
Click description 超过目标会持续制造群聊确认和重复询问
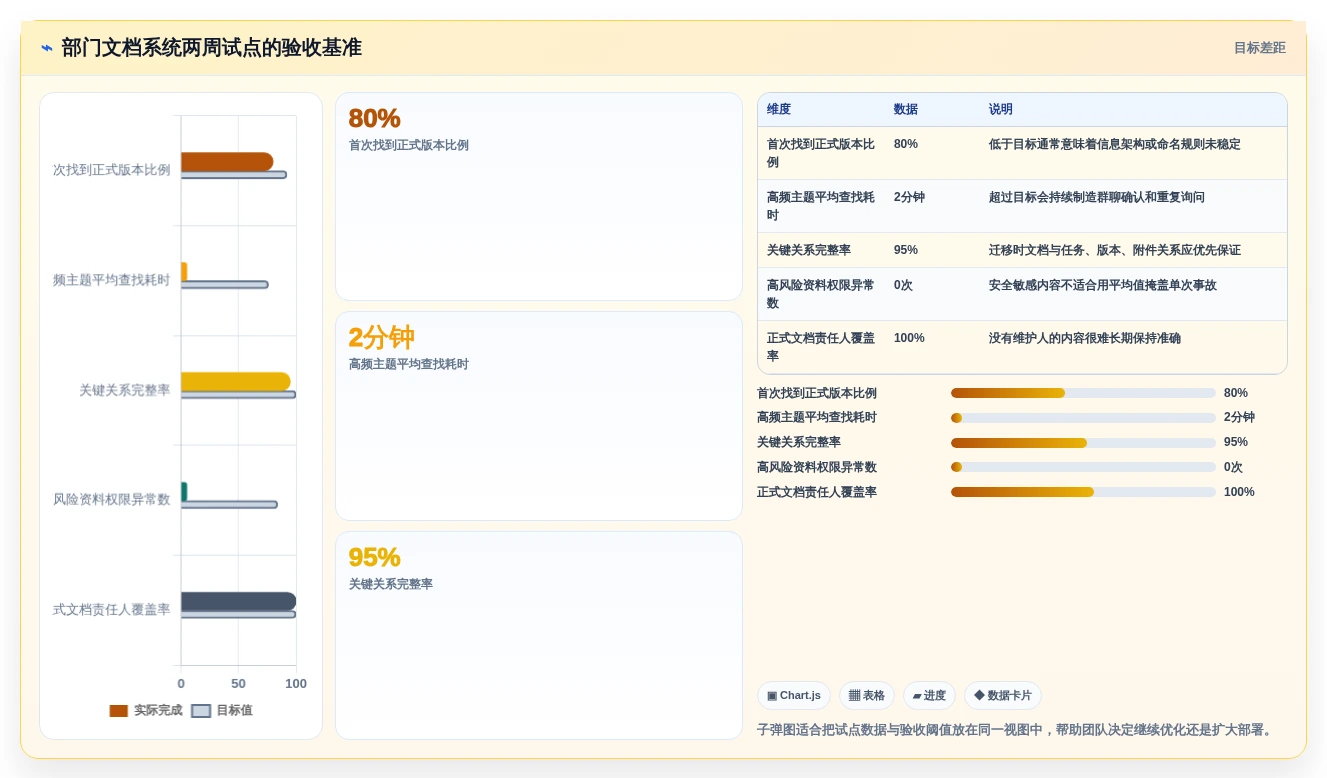tap(1097, 197)
